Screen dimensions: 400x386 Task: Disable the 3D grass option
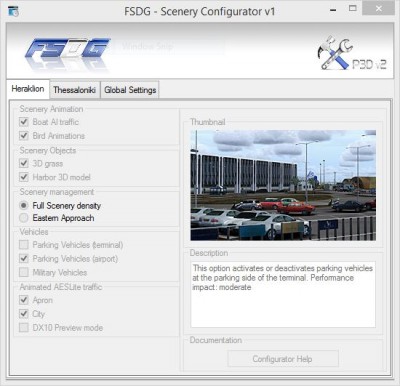tap(24, 163)
